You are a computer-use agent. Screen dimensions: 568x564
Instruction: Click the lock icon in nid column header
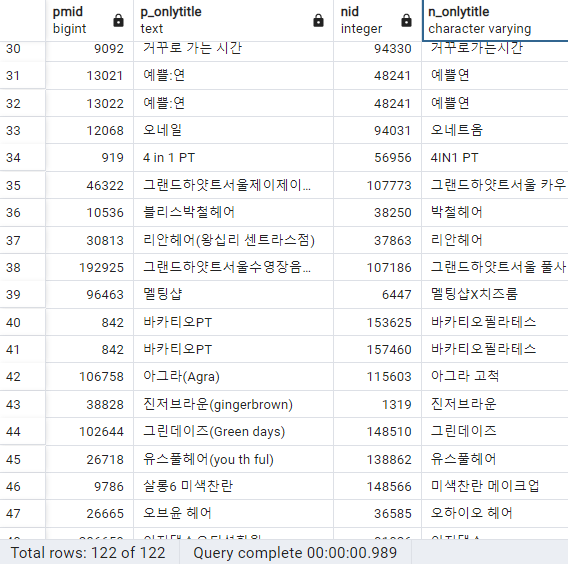[x=406, y=21]
